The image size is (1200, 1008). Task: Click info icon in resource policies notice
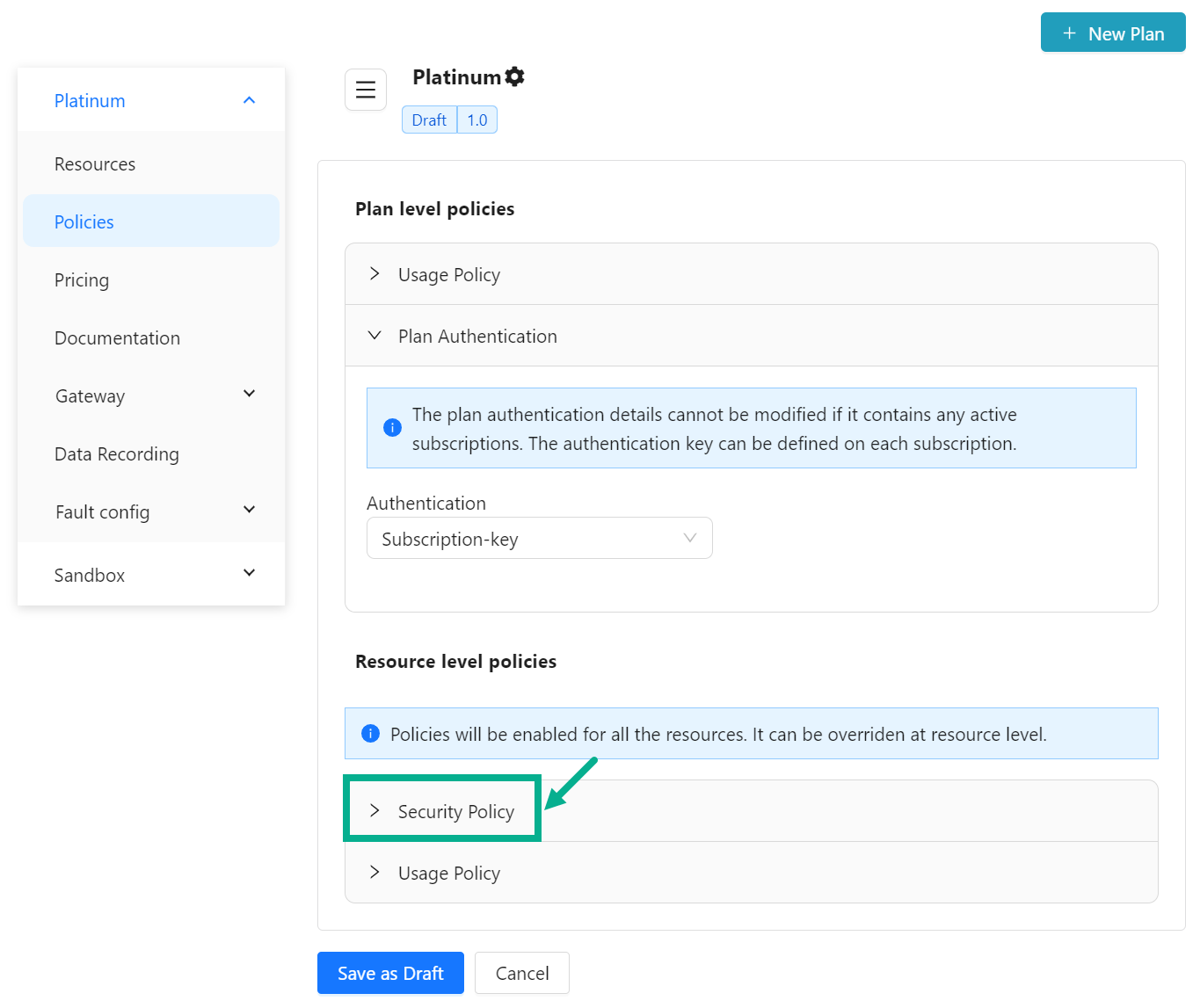coord(370,734)
